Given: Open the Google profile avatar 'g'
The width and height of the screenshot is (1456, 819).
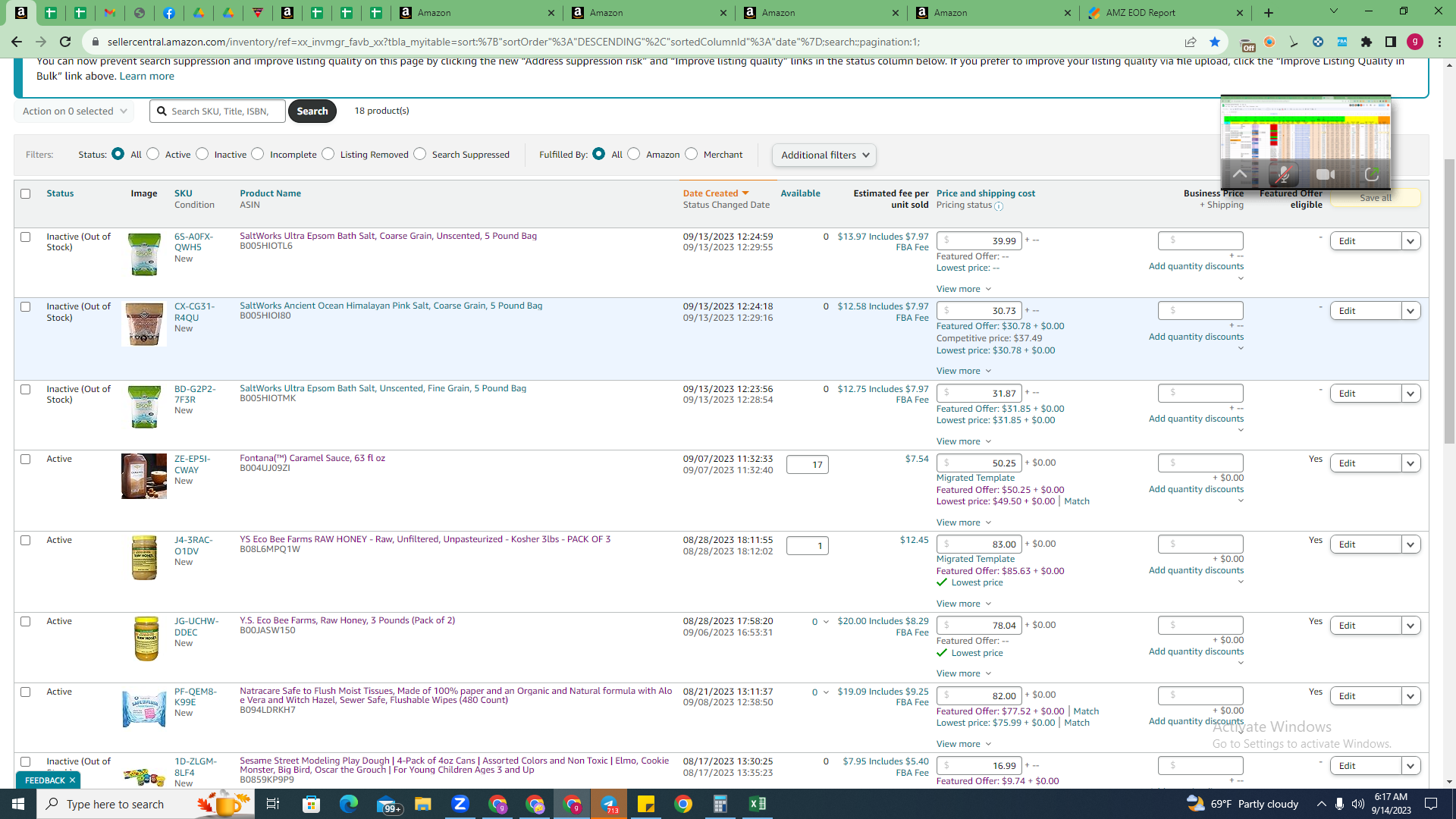Looking at the screenshot, I should [x=1415, y=42].
